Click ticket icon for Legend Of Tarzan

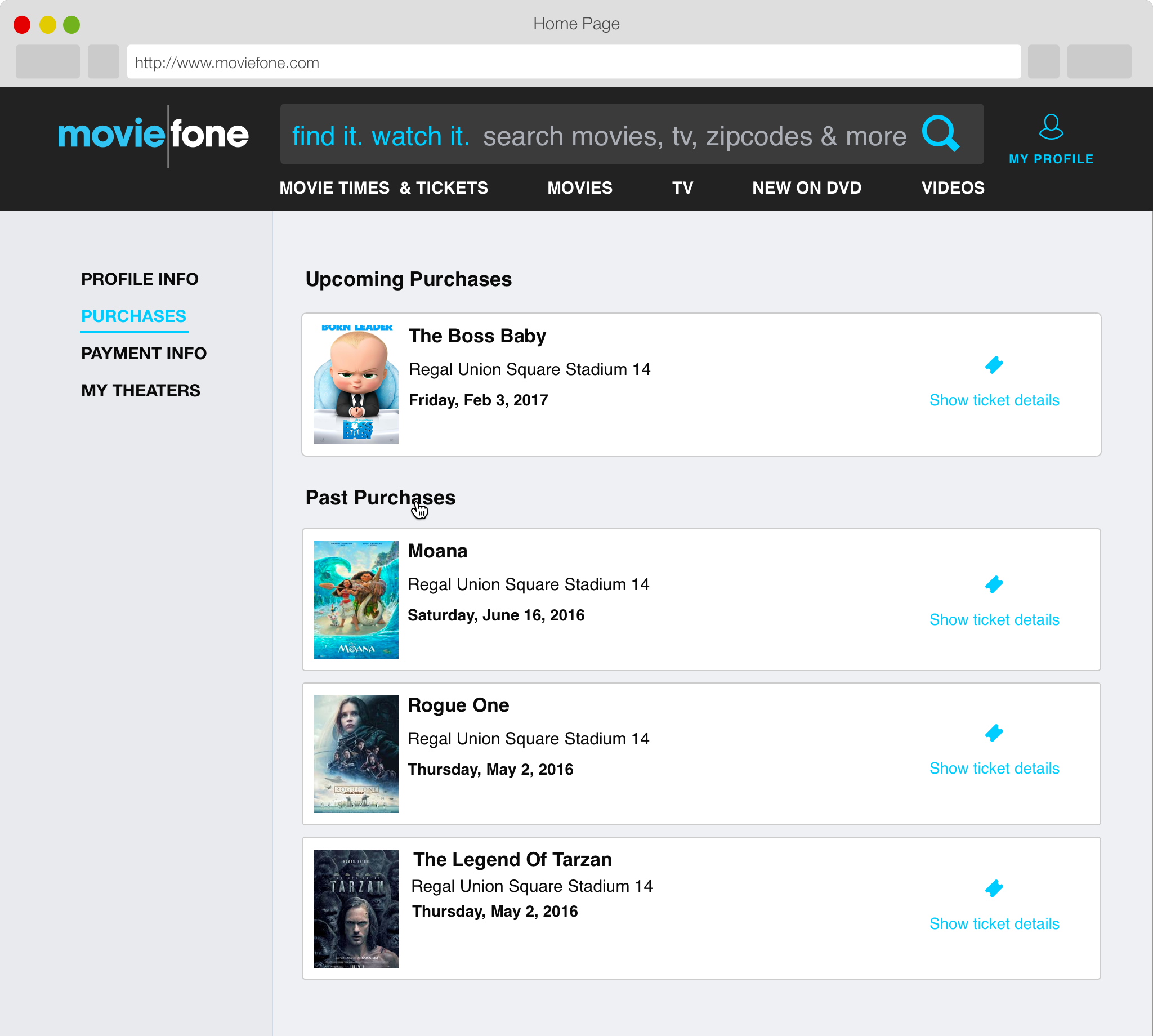[994, 888]
